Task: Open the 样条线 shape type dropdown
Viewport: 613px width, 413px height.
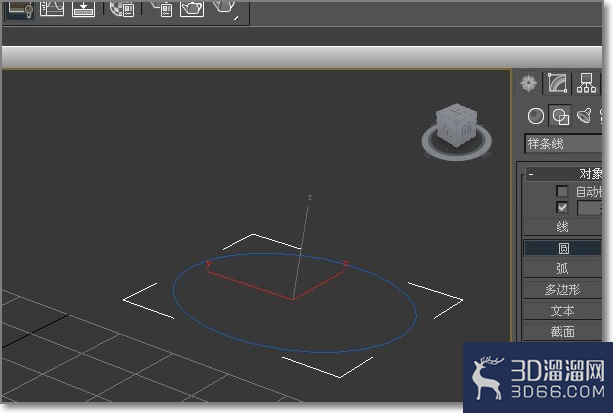Action: click(x=563, y=144)
